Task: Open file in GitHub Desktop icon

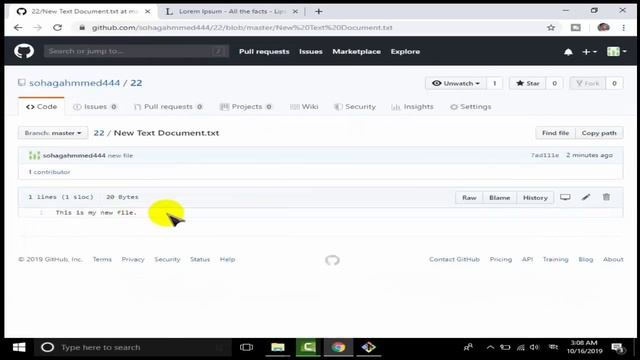Action: [565, 197]
